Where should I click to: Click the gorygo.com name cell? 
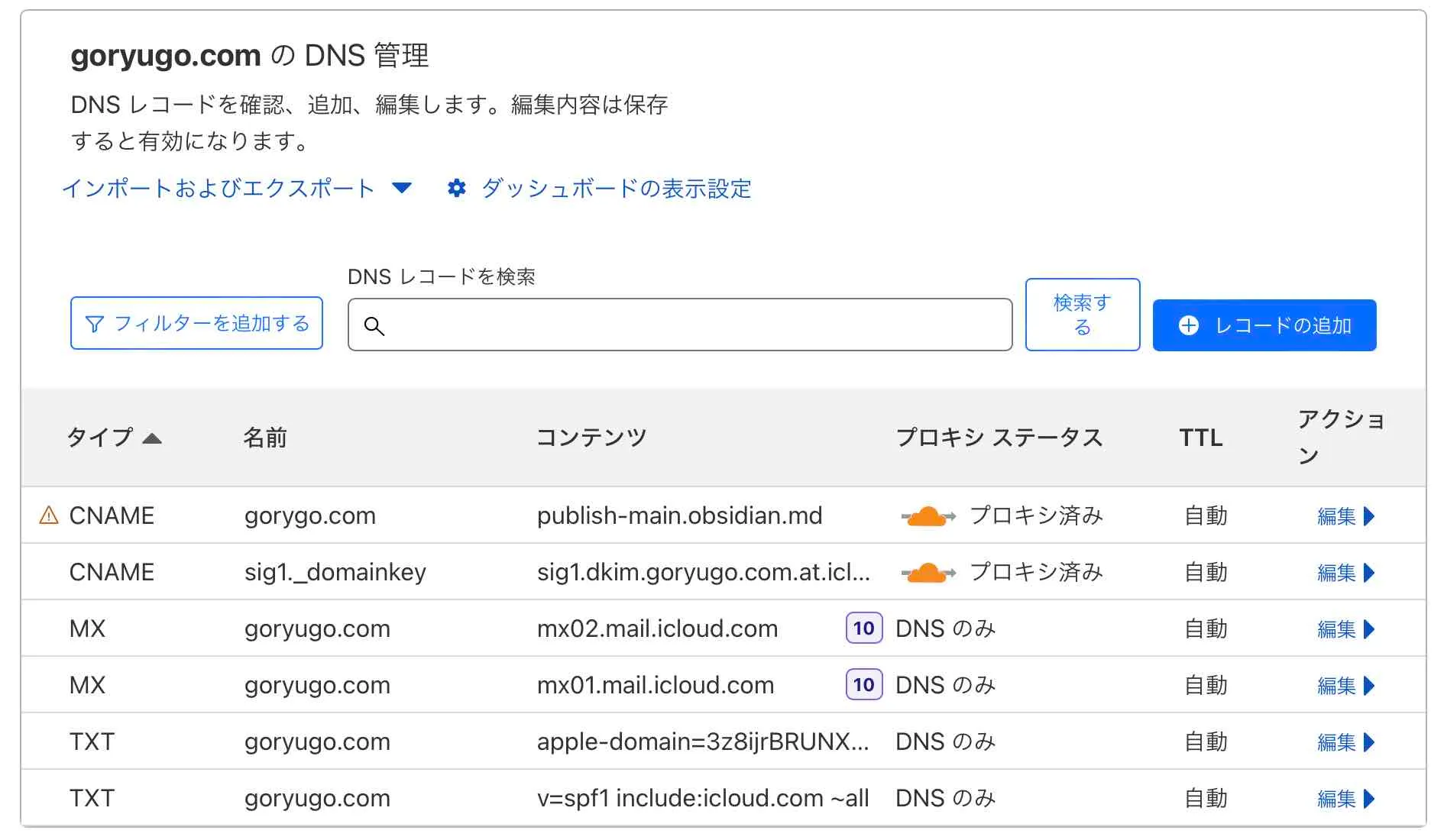click(x=310, y=515)
